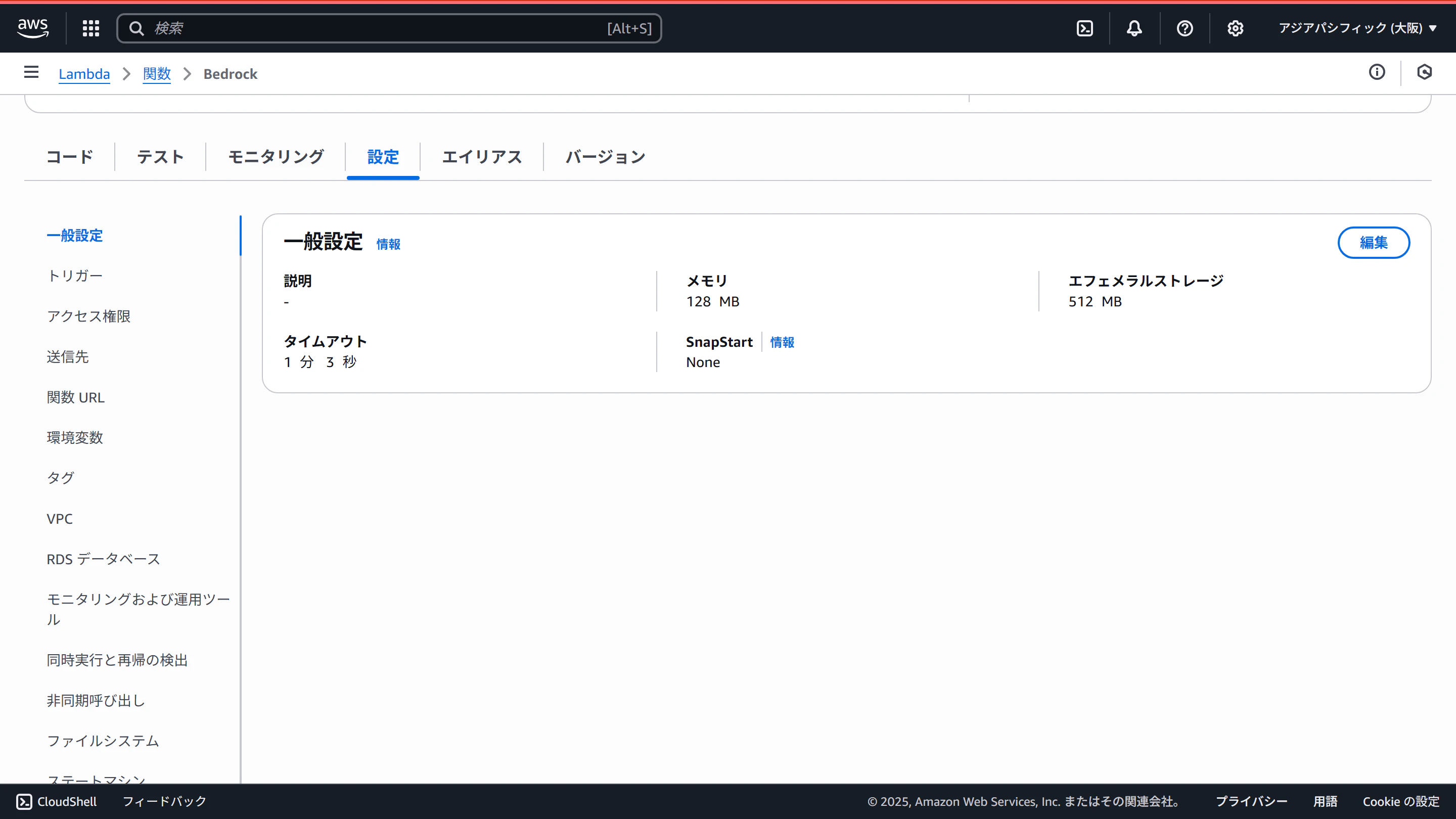Click the hexagon icon beside info panel
The image size is (1456, 819).
[x=1424, y=72]
